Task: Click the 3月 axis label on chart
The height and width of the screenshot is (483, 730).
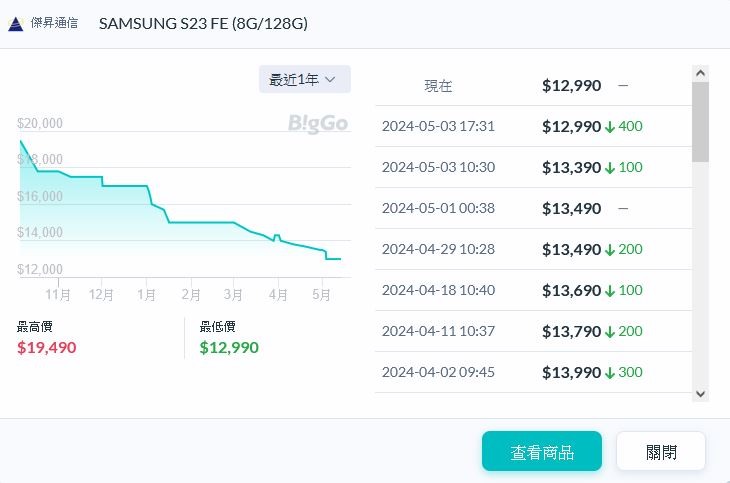Action: pos(233,295)
